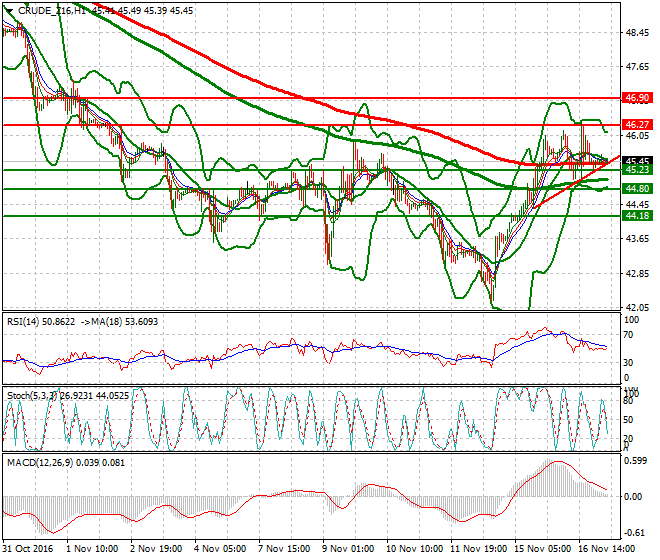Viewport: 660px width, 560px height.
Task: Click the red 46.90 resistance price label
Action: (637, 98)
